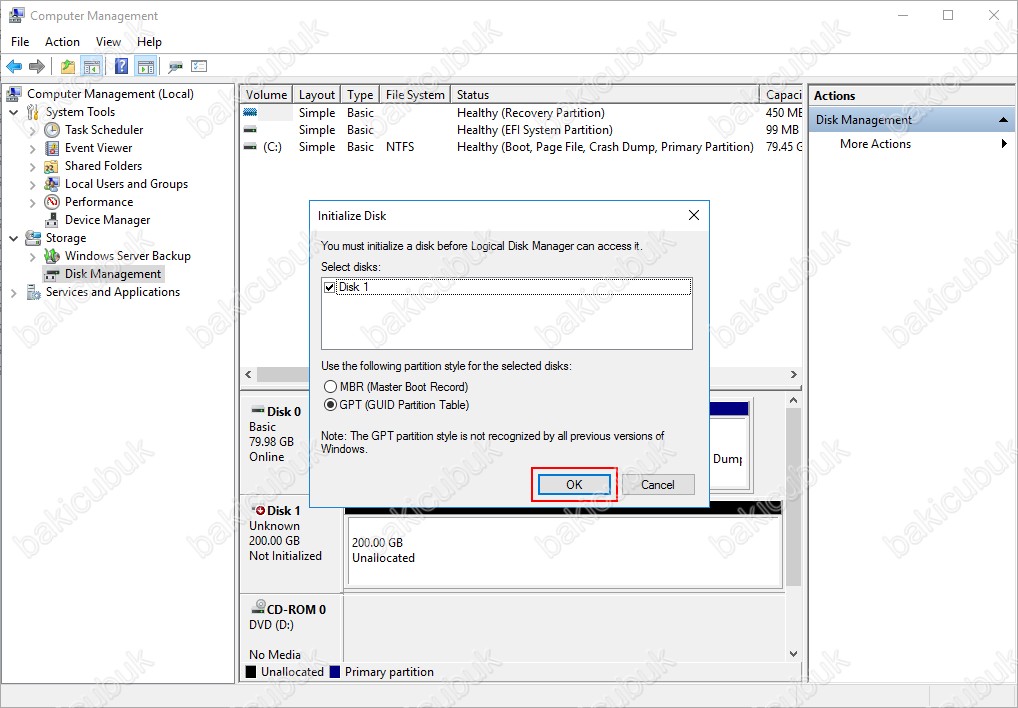Expand the Performance node

point(32,202)
